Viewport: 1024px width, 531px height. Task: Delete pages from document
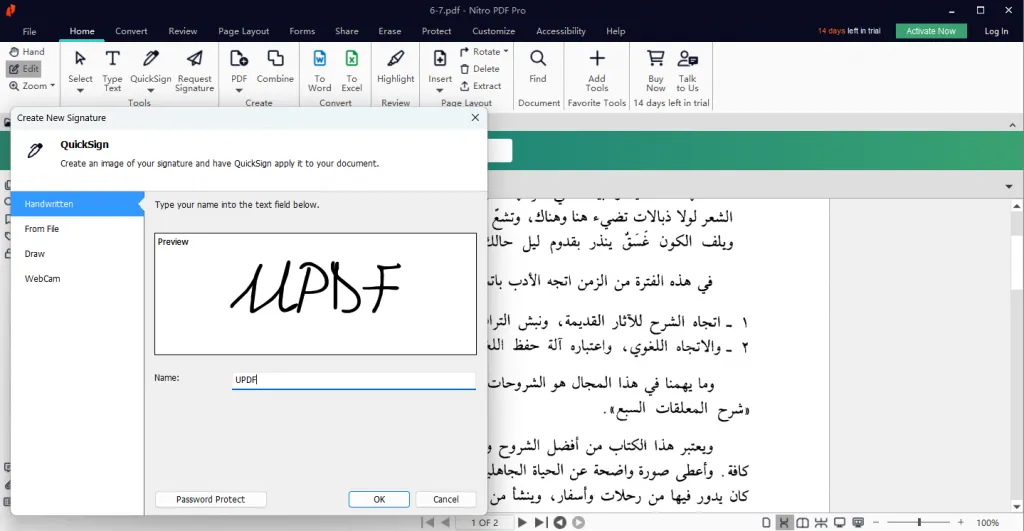tap(480, 69)
